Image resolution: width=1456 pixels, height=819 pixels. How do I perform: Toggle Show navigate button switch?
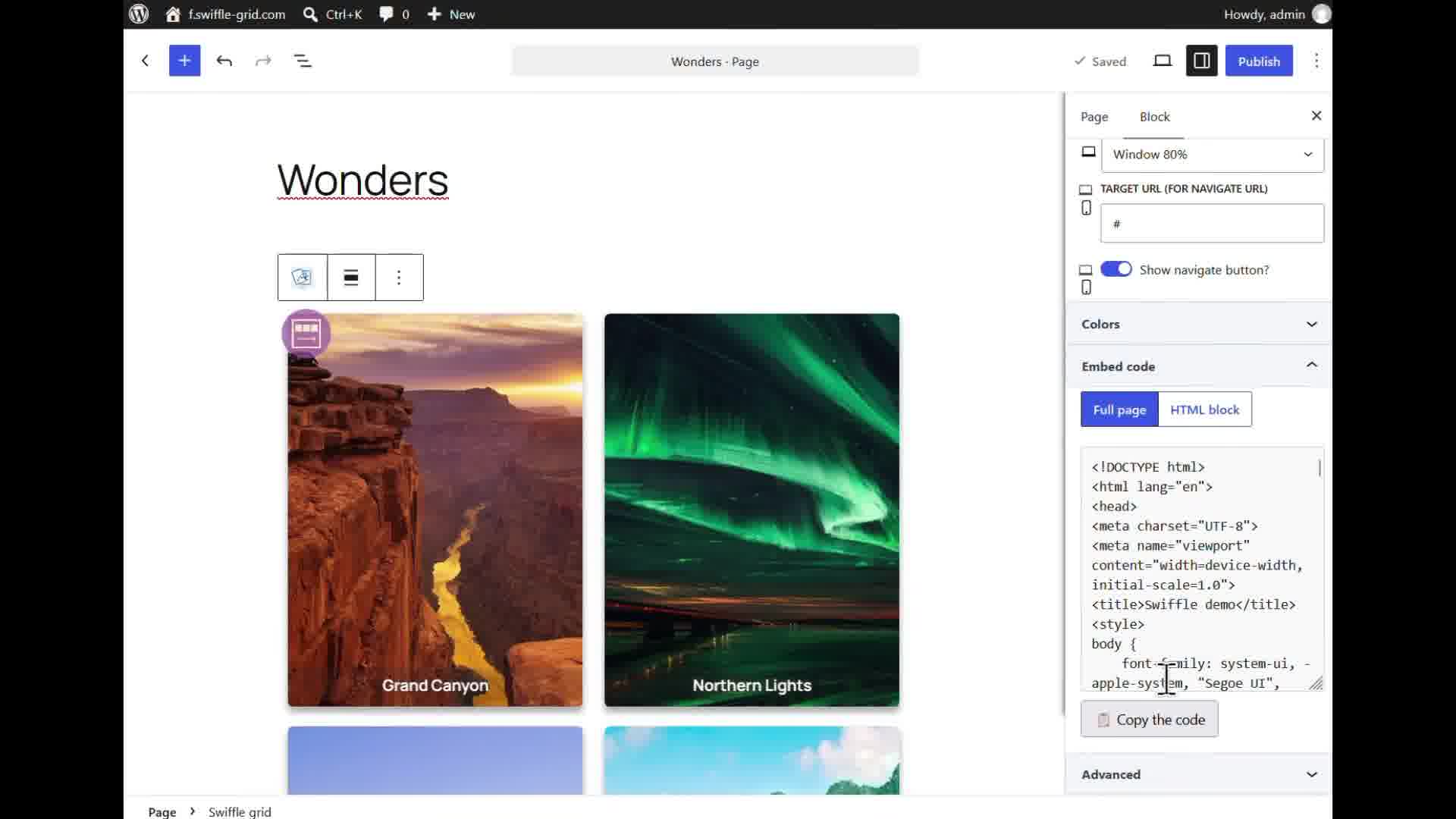point(1116,269)
